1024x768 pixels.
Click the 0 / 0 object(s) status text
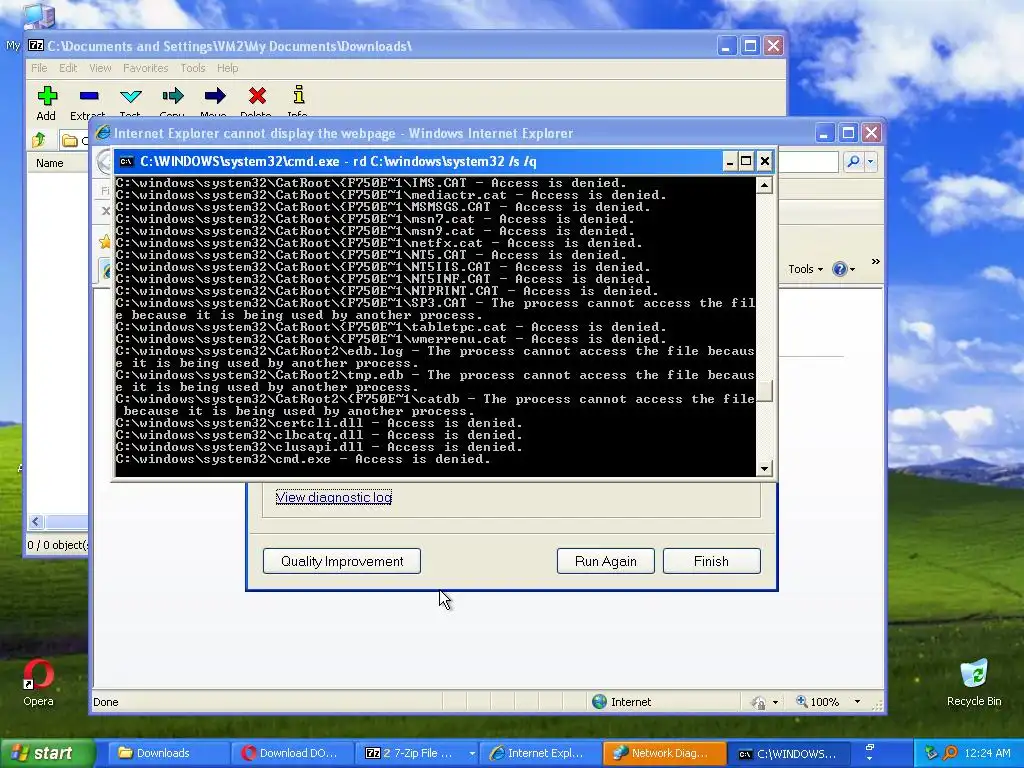(x=57, y=545)
